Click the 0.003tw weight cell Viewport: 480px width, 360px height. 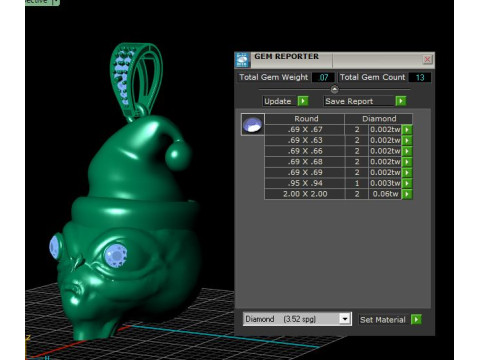tap(385, 183)
